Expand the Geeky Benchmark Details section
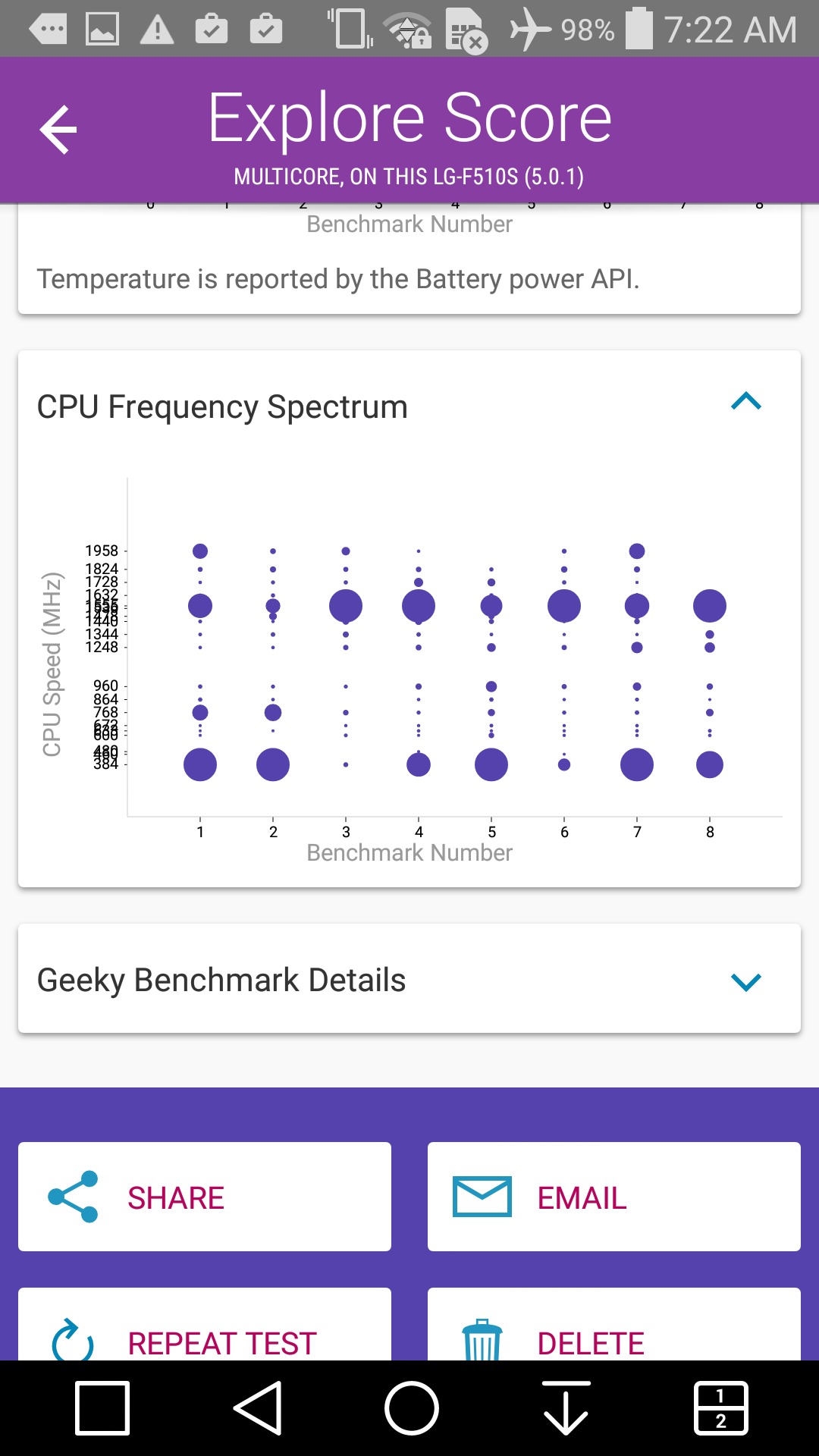Viewport: 819px width, 1456px height. click(x=745, y=981)
